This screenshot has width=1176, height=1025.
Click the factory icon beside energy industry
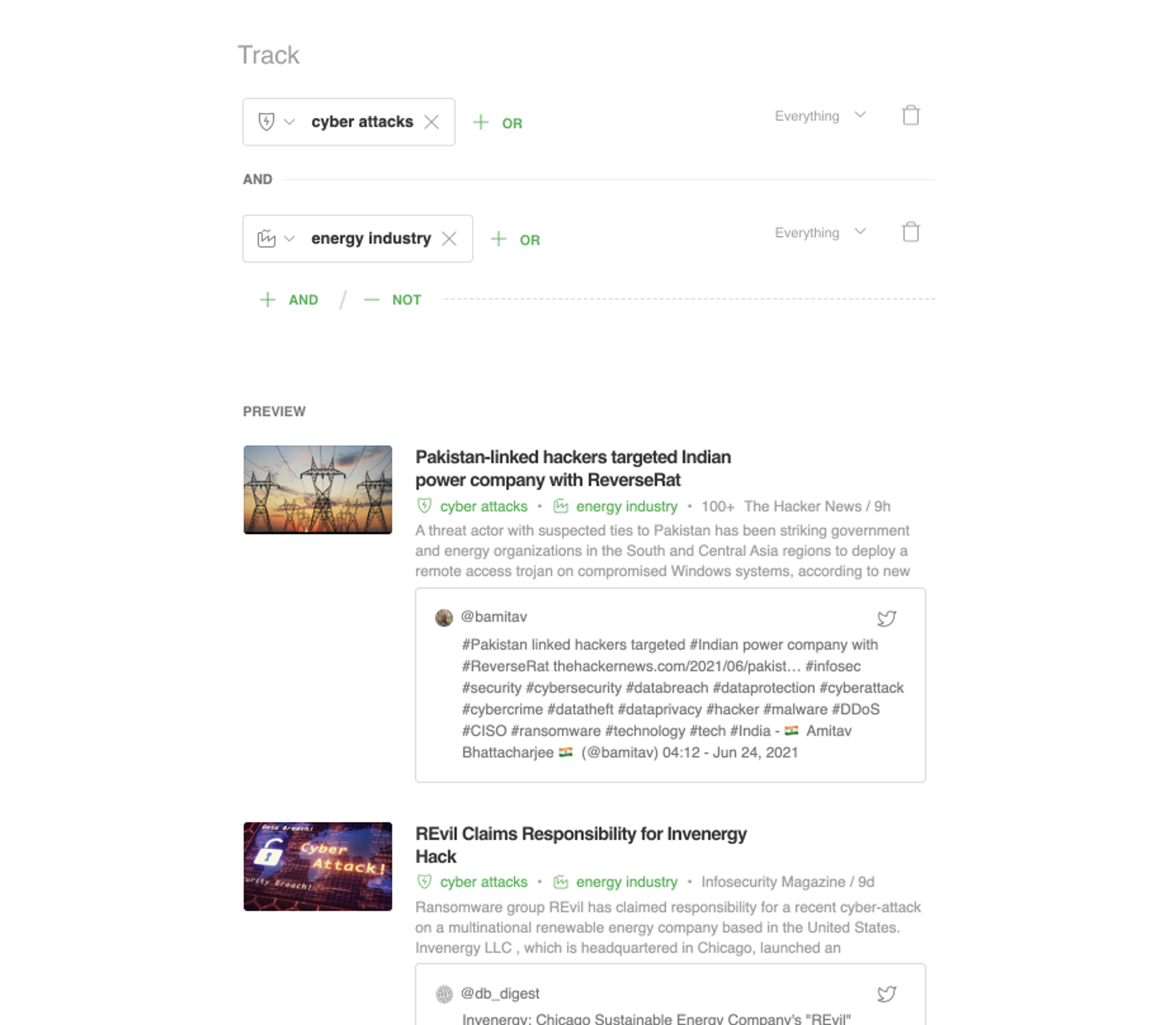pos(266,239)
